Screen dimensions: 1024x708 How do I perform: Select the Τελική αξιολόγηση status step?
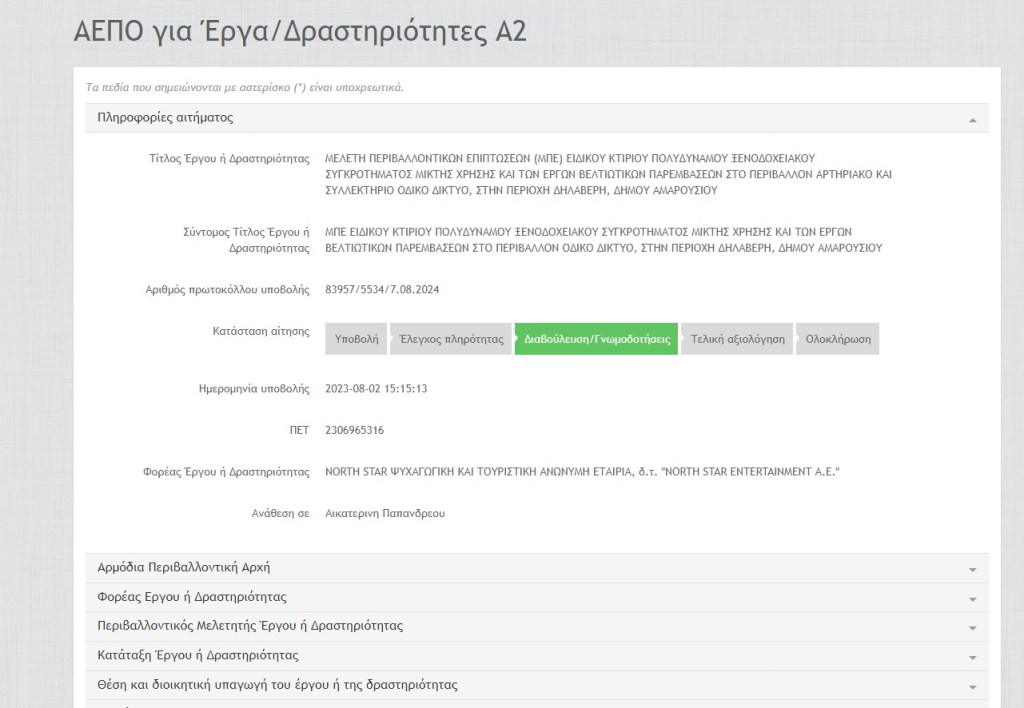click(x=738, y=339)
